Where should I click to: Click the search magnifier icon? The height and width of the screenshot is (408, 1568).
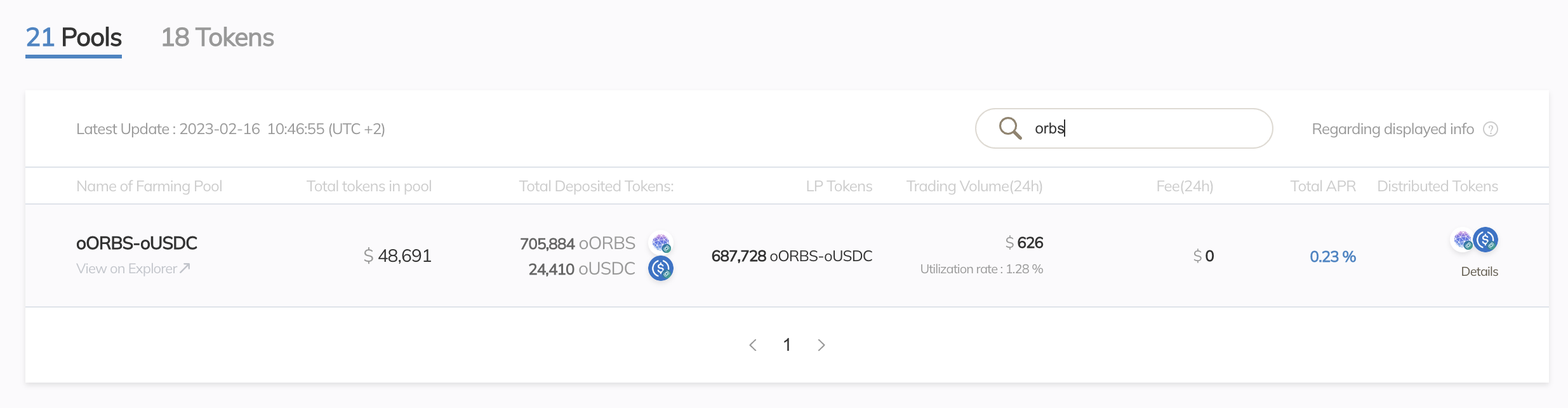click(x=1010, y=128)
